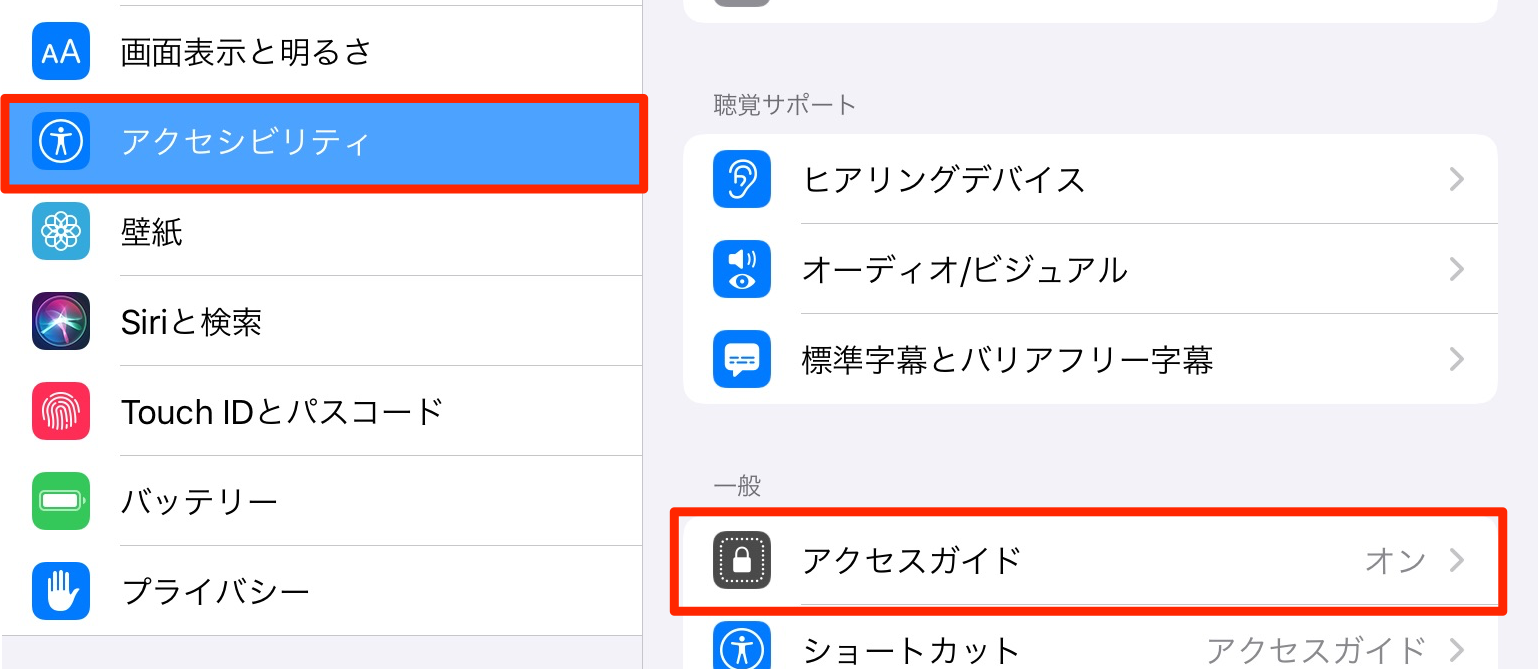Tap the 標準字幕 speech bubble icon
Screen dimensions: 1538x669
[x=742, y=359]
